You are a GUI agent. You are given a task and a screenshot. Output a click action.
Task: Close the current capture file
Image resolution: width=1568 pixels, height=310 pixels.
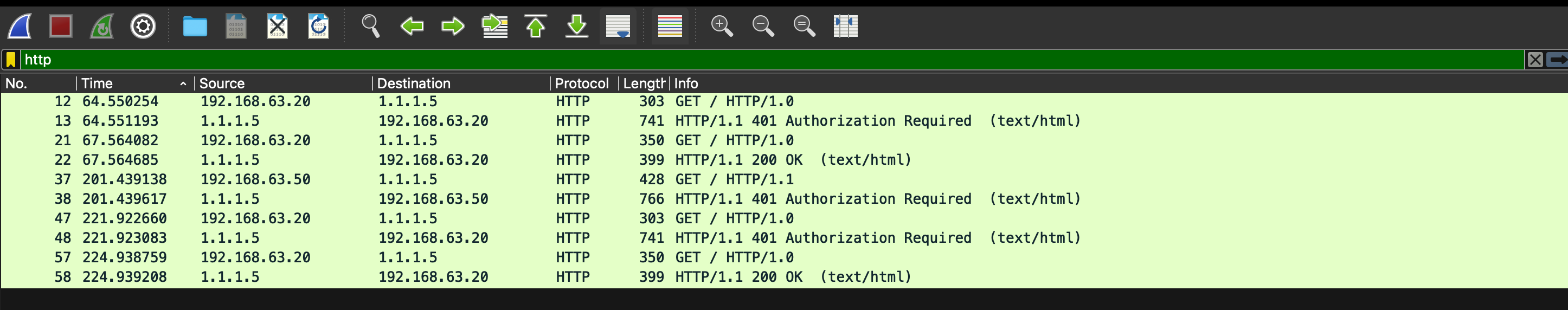(x=277, y=26)
